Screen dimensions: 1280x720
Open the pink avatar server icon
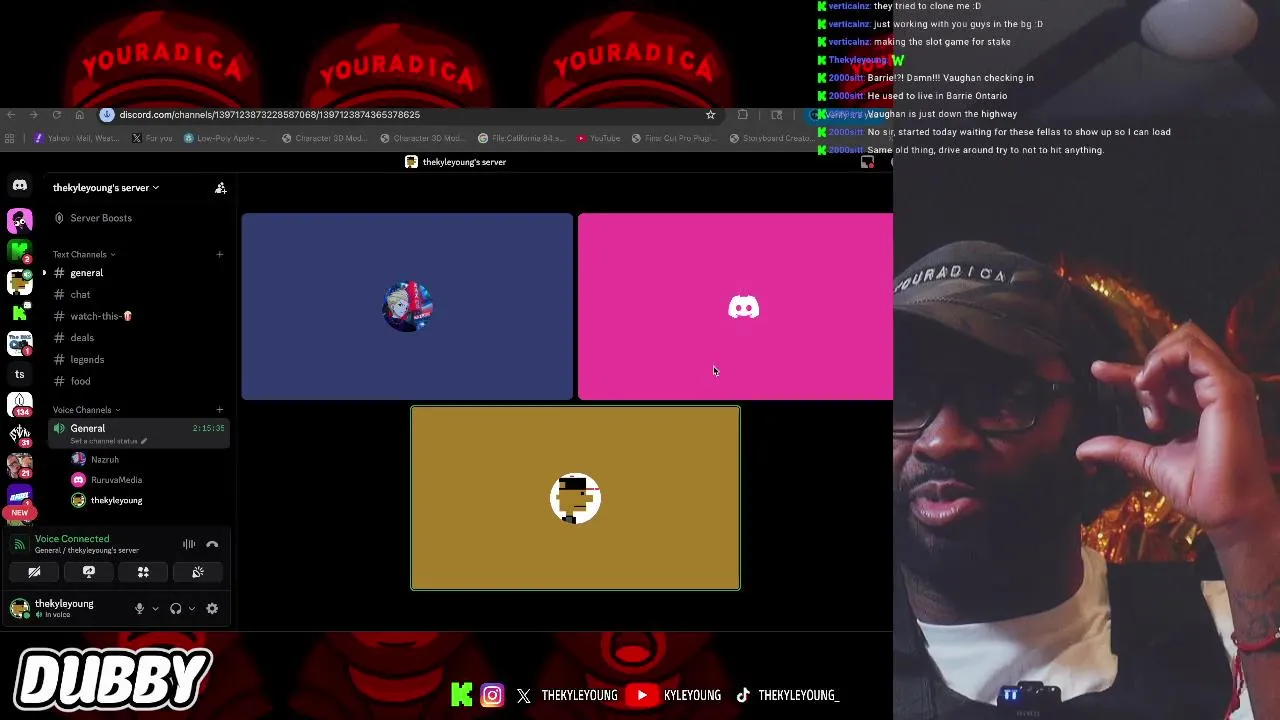pos(20,220)
